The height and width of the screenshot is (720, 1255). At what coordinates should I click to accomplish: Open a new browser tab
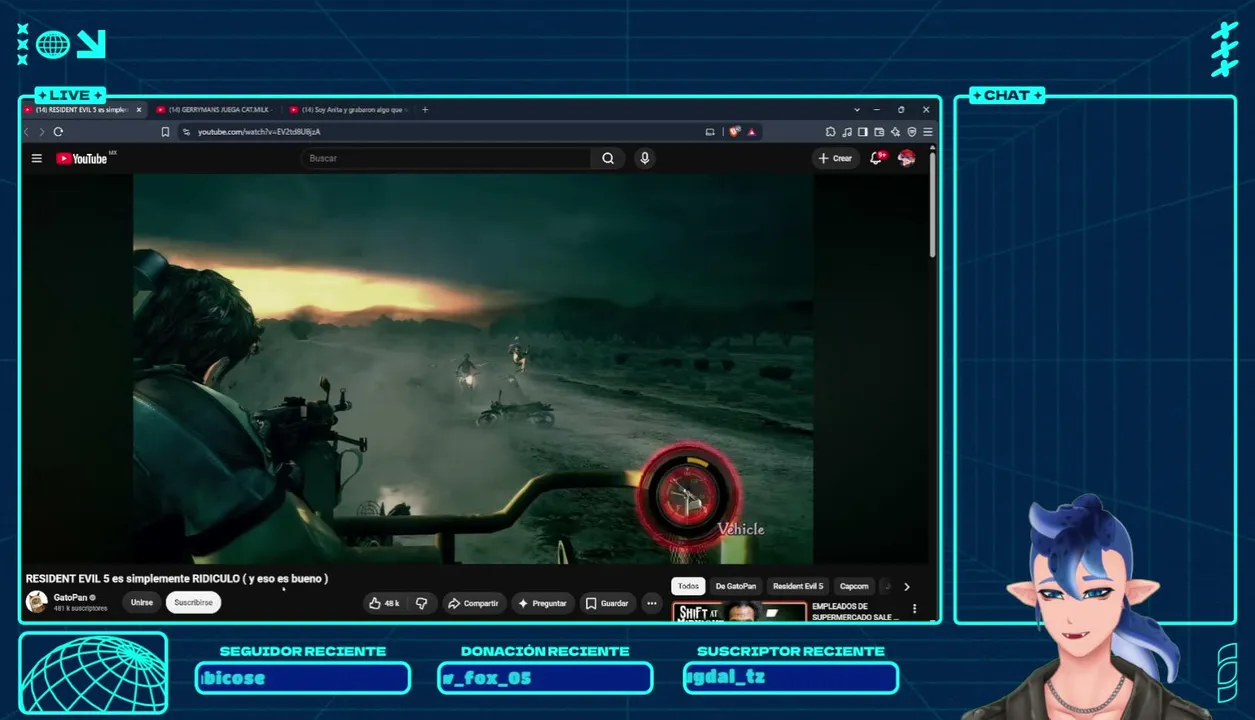click(x=425, y=110)
